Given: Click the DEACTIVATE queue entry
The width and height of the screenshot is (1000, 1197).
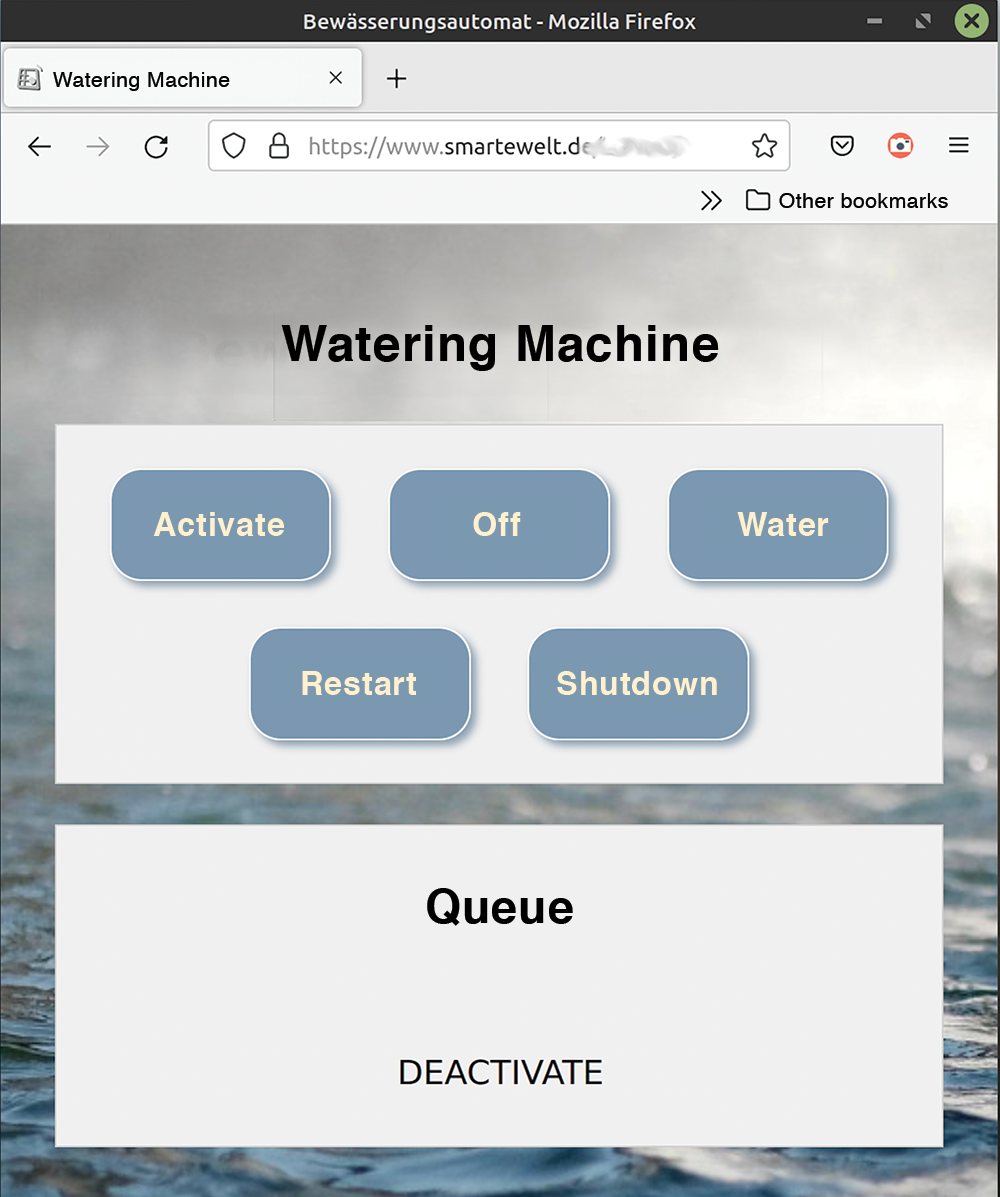Looking at the screenshot, I should (x=500, y=1073).
